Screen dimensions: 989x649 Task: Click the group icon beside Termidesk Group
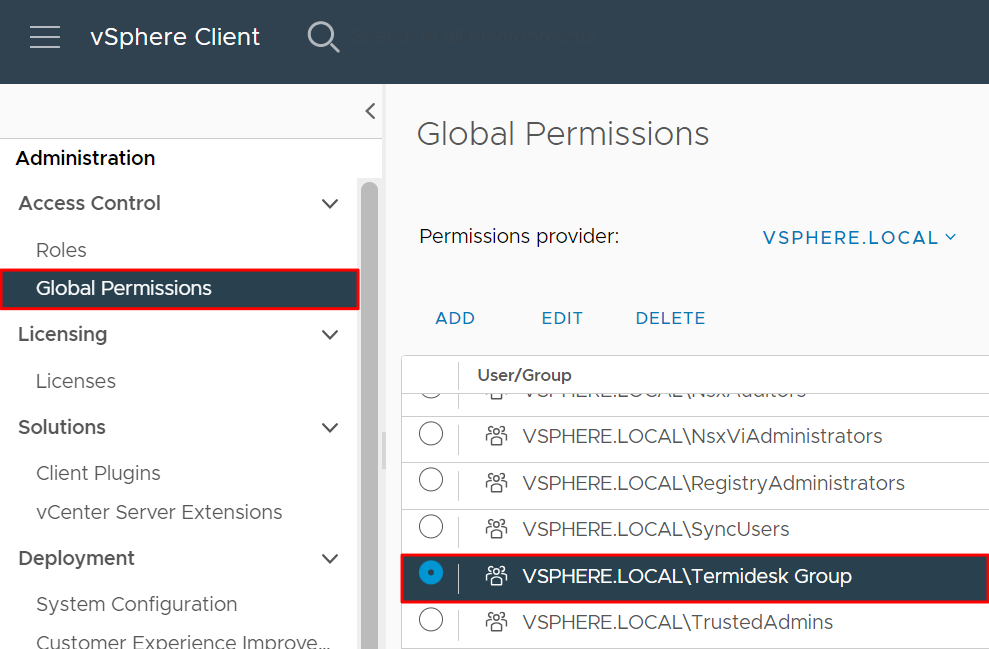pos(496,576)
